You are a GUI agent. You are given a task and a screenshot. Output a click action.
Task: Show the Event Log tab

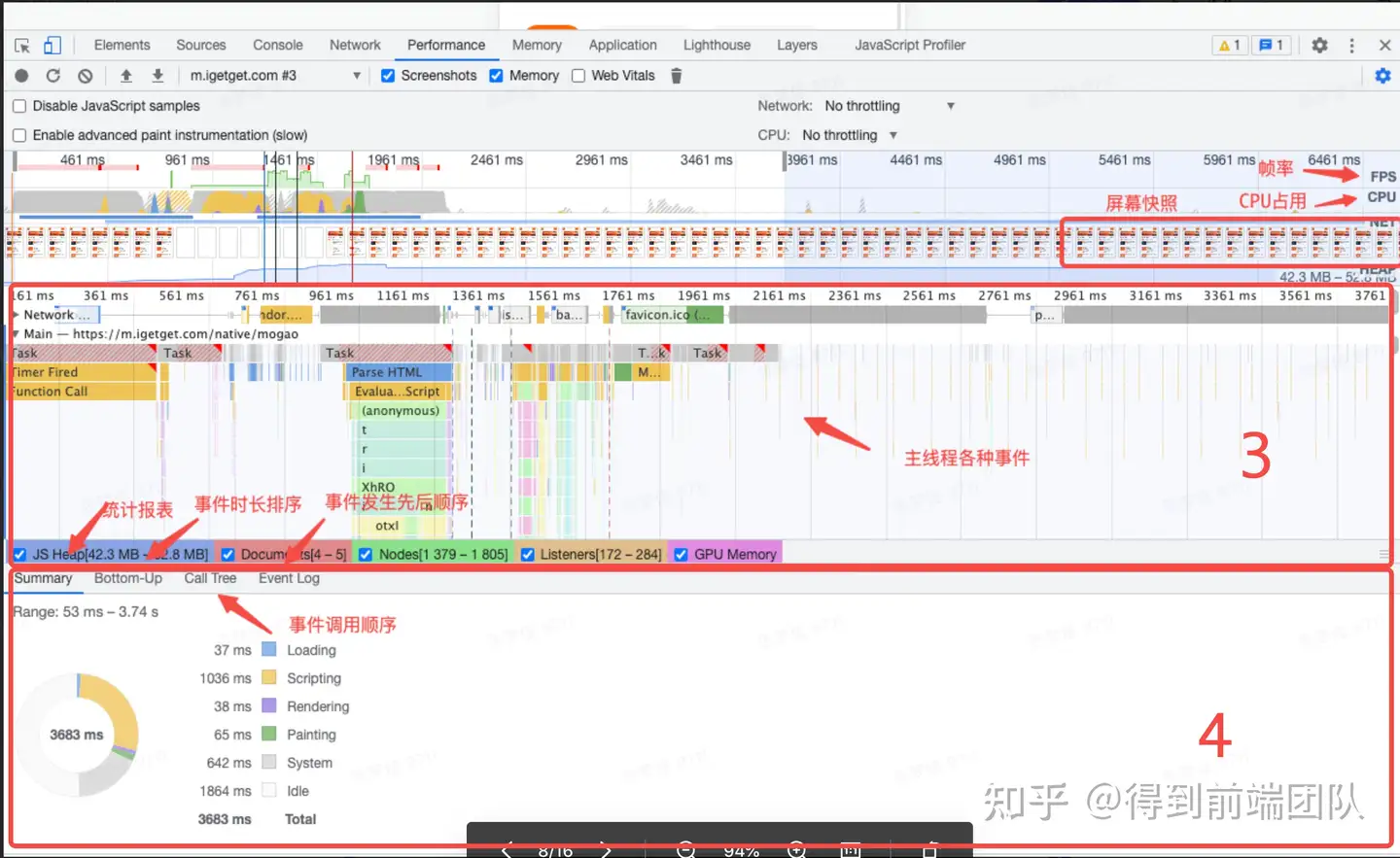point(289,578)
